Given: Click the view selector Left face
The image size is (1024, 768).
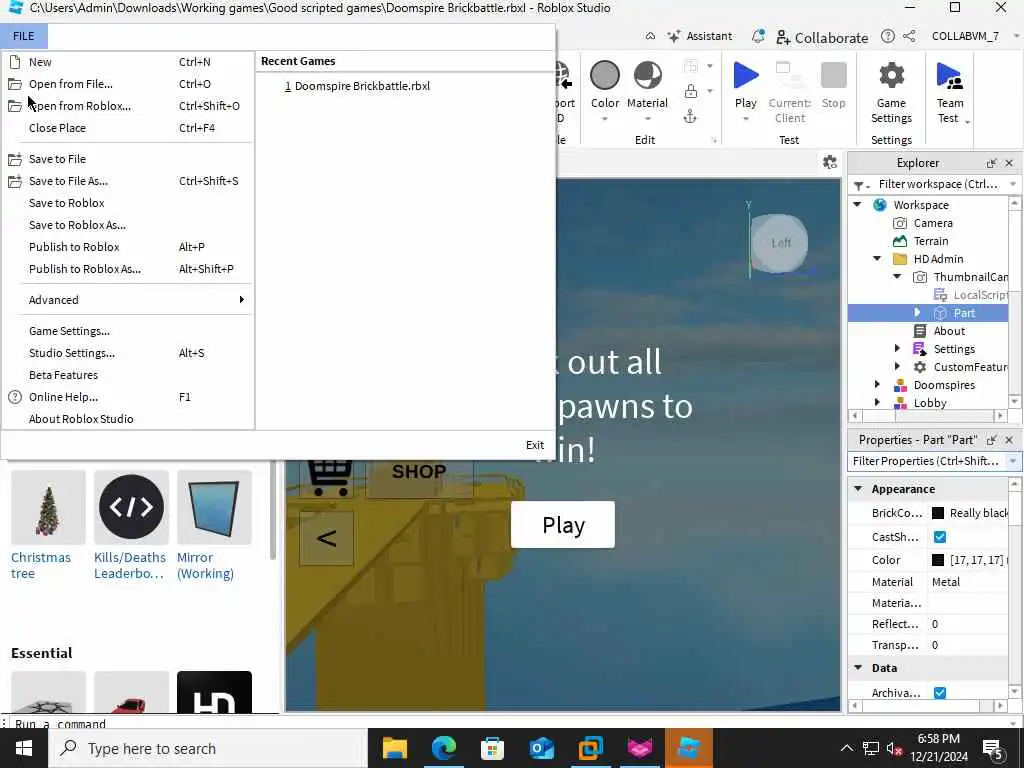Looking at the screenshot, I should (780, 243).
